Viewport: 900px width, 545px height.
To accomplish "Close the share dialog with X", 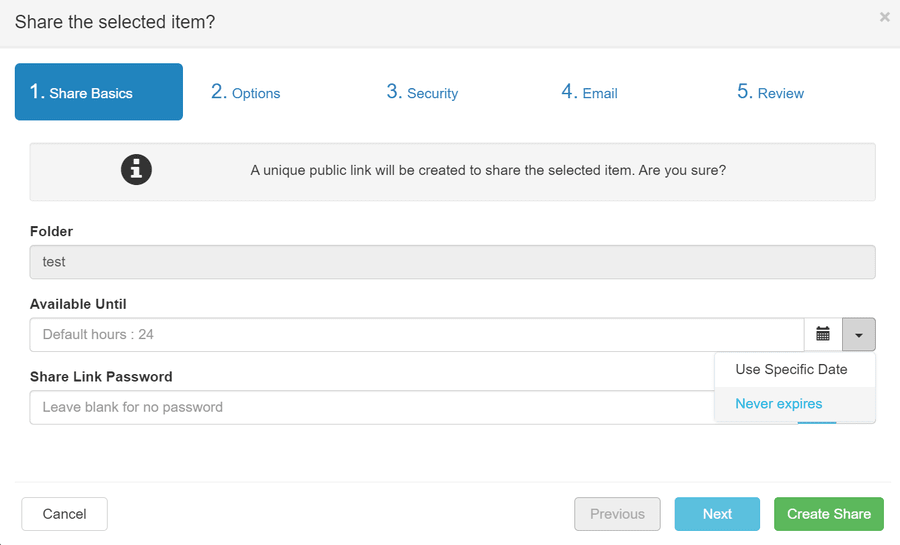I will [x=884, y=17].
